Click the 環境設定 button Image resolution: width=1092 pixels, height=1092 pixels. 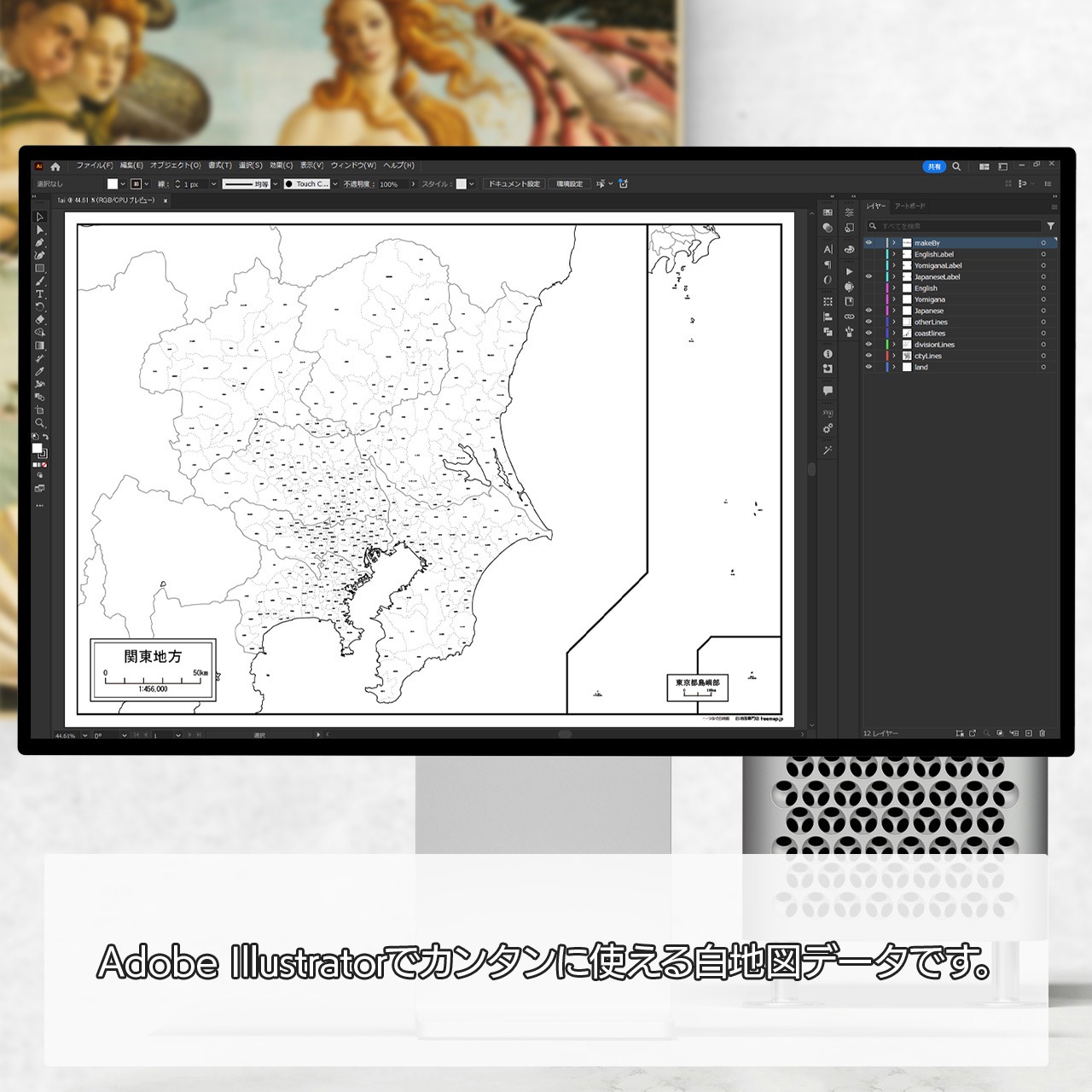click(570, 184)
